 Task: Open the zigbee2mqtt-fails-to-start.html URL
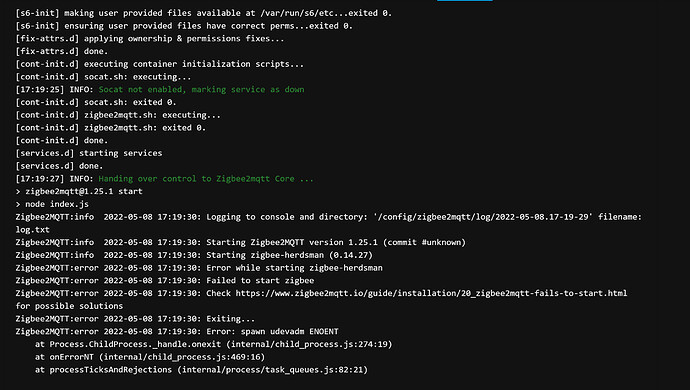coord(431,293)
